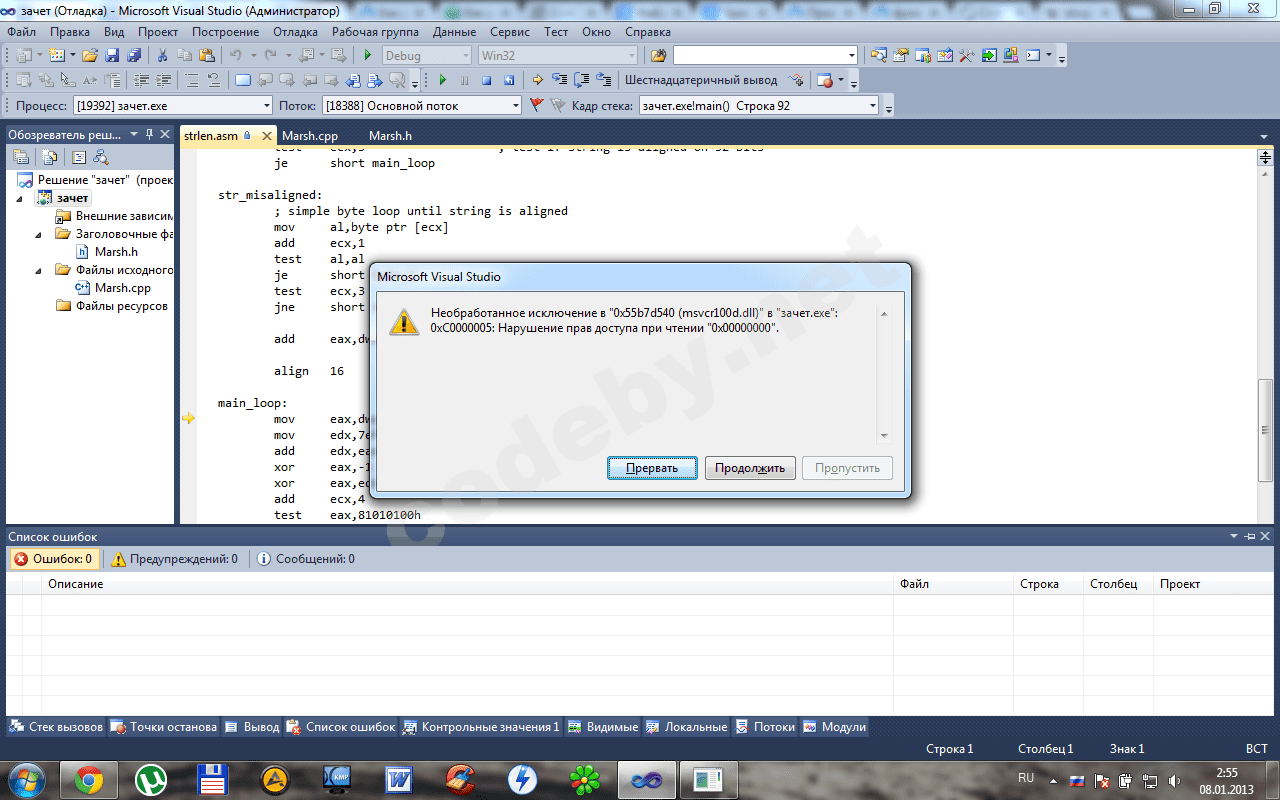The height and width of the screenshot is (800, 1280).
Task: Open Microsoft Word from the taskbar
Action: (399, 780)
